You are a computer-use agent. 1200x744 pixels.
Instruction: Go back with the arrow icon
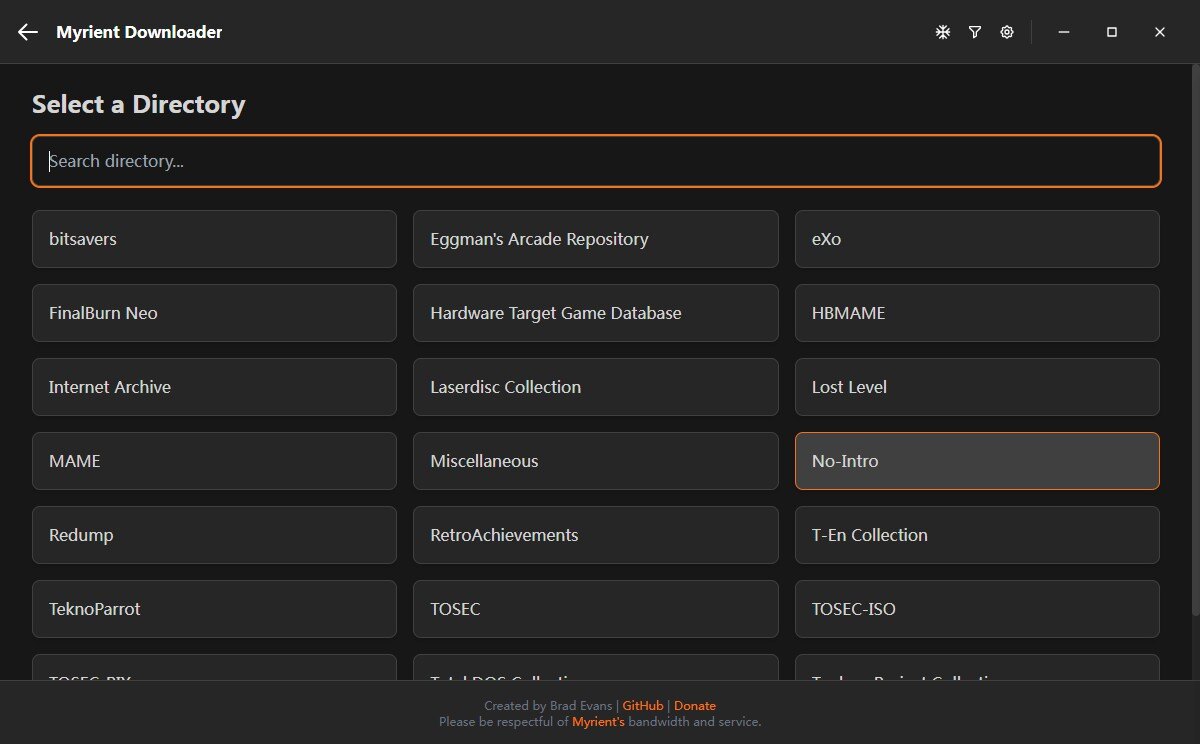(x=28, y=32)
